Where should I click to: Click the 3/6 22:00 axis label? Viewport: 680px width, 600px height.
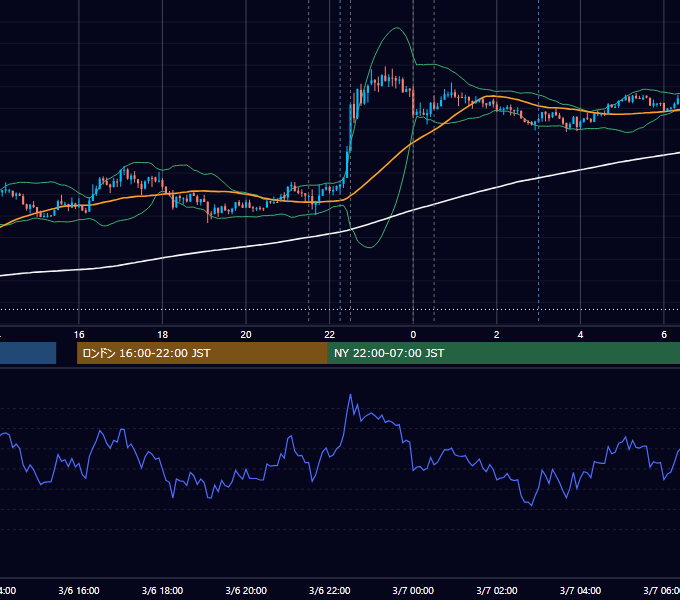tap(330, 590)
